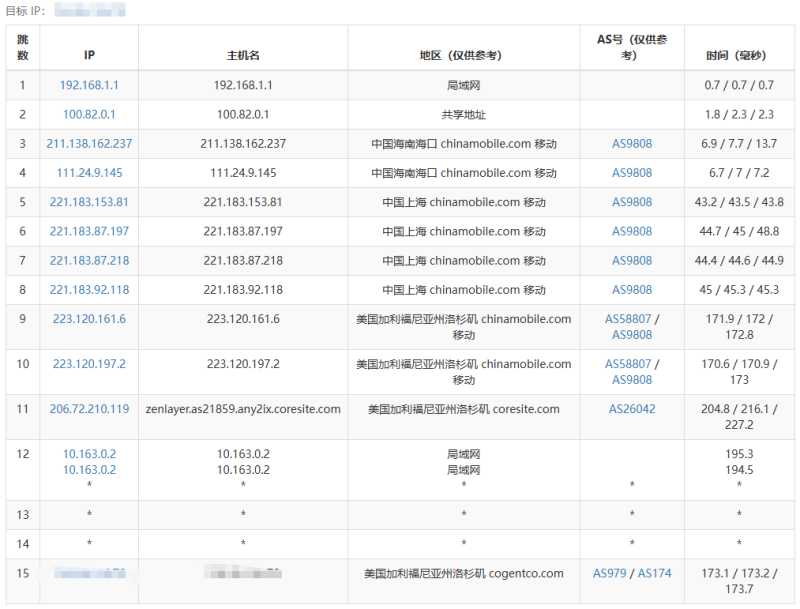Select time cell 44.7 / 45 / 48.8
Viewport: 800px width, 609px height.
[739, 232]
